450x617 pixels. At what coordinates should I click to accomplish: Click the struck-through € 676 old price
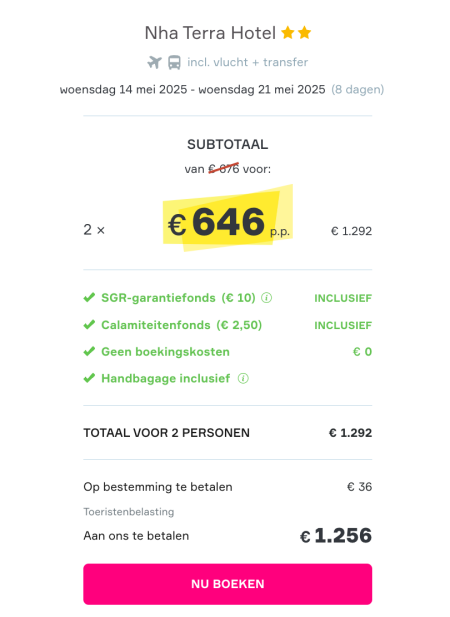[x=223, y=169]
